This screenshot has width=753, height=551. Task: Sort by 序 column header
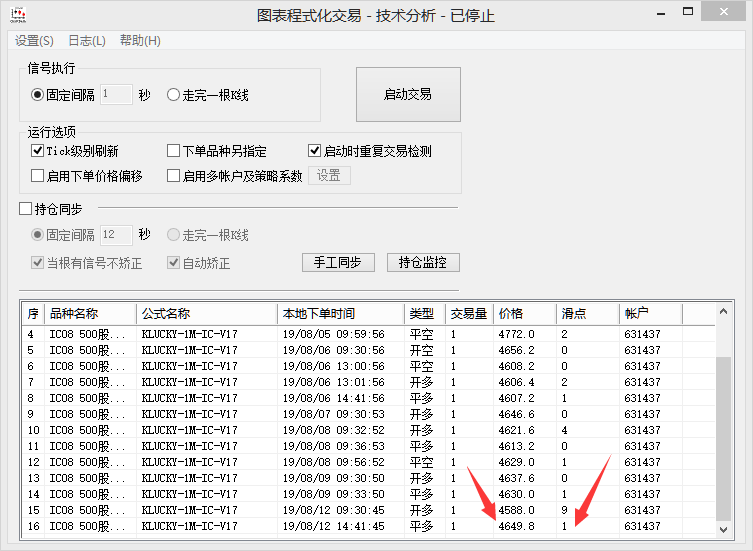point(33,314)
